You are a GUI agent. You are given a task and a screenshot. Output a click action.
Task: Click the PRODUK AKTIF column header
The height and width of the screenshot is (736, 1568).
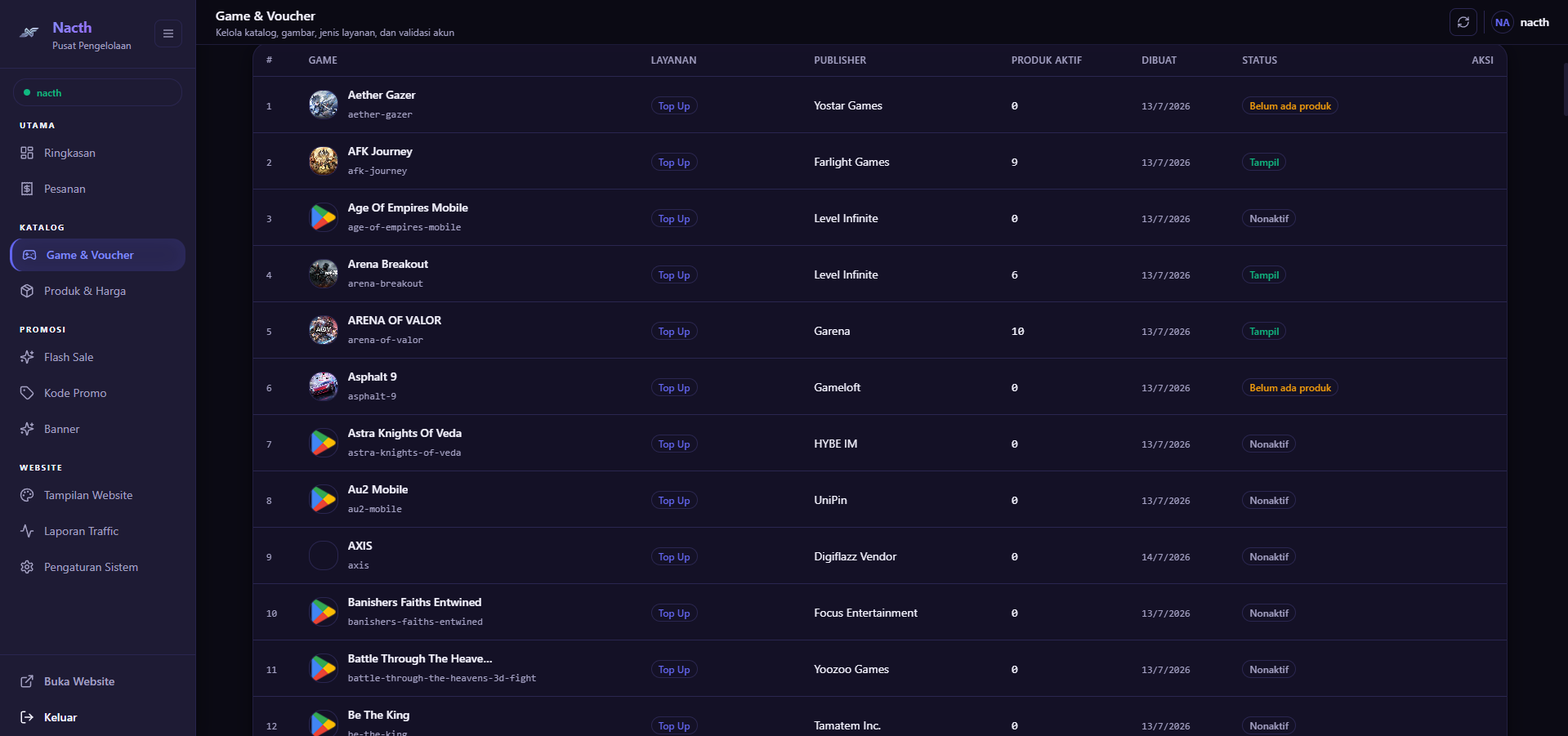point(1046,60)
